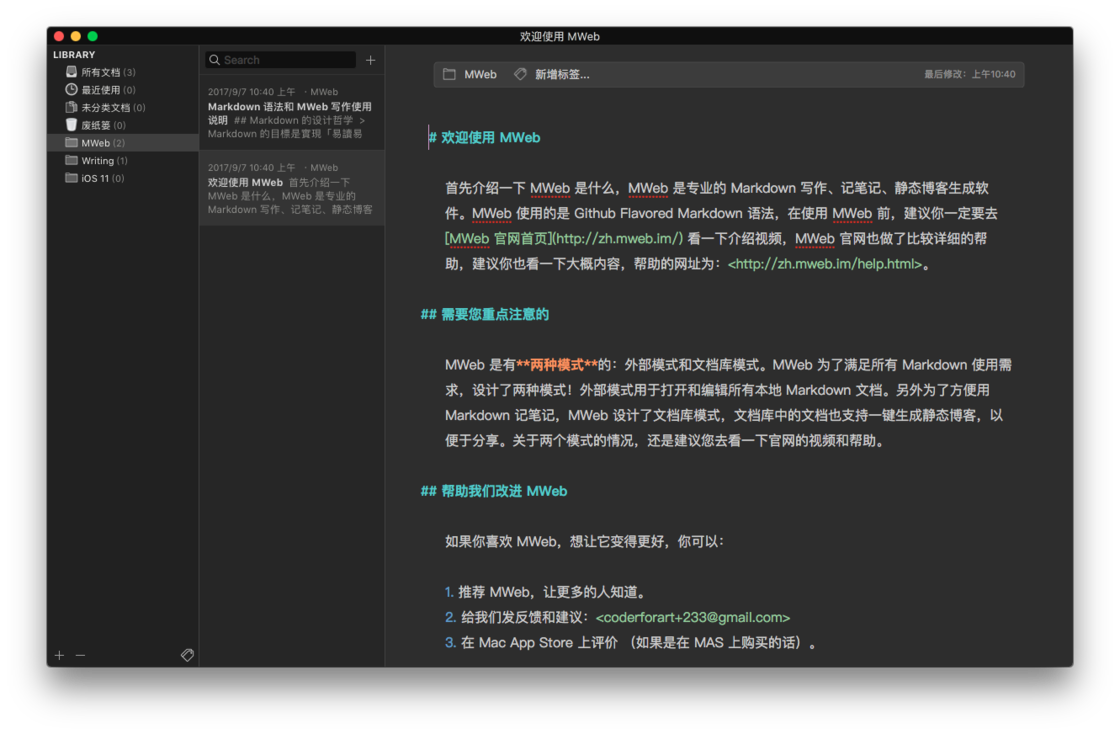The width and height of the screenshot is (1120, 734).
Task: Click the bold **两种模式** text
Action: [x=557, y=365]
